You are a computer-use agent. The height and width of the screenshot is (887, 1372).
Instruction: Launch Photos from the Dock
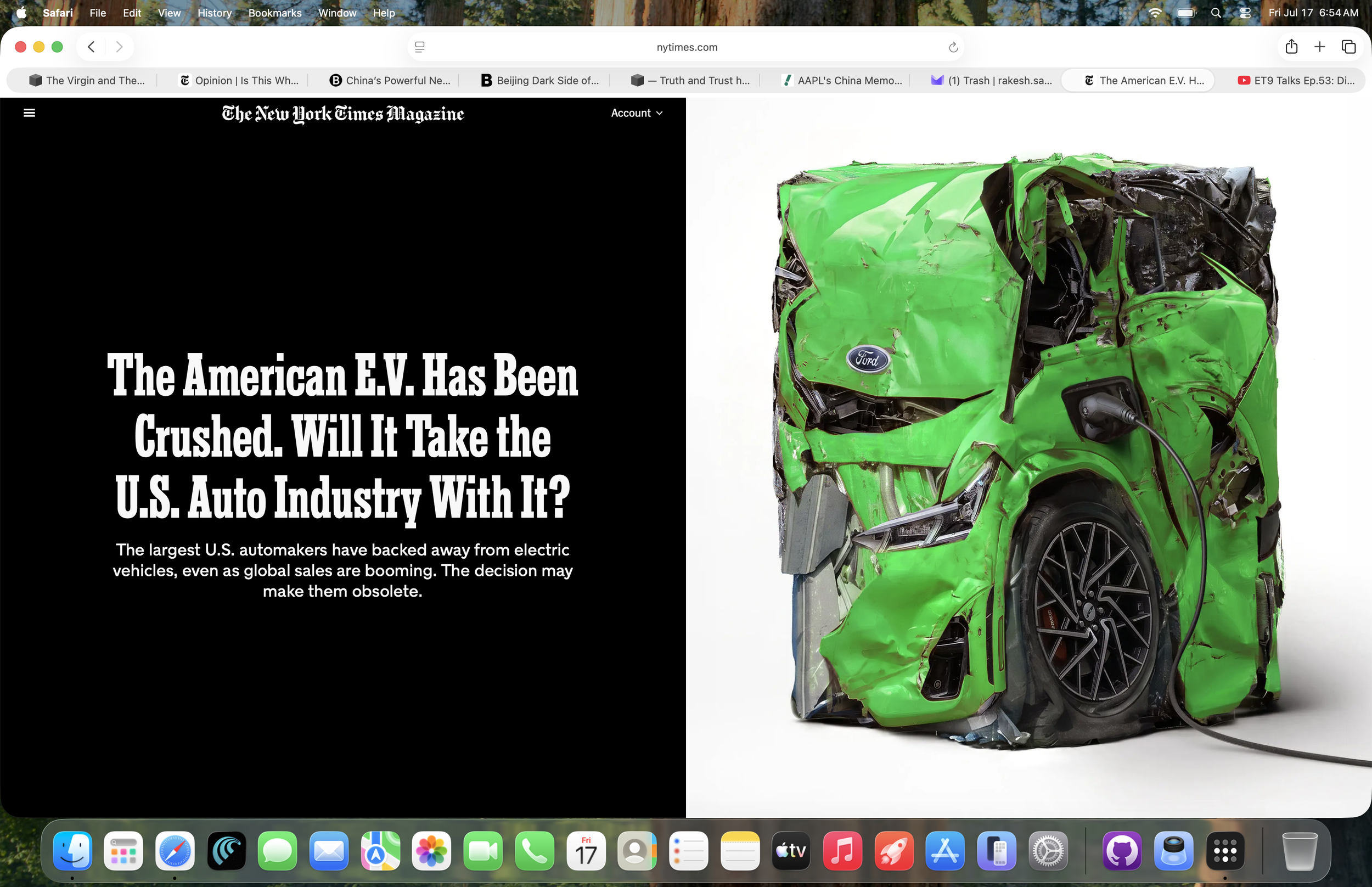pos(432,850)
